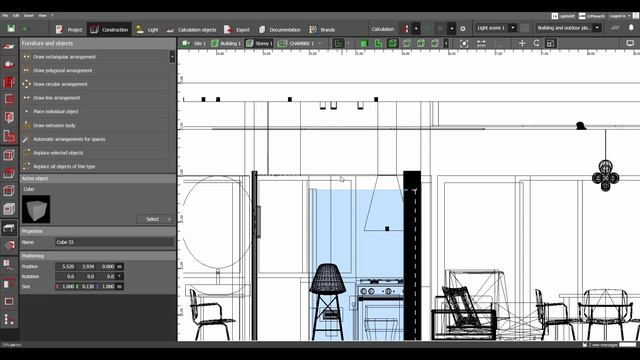Open the new messages status bar notice

(600, 345)
